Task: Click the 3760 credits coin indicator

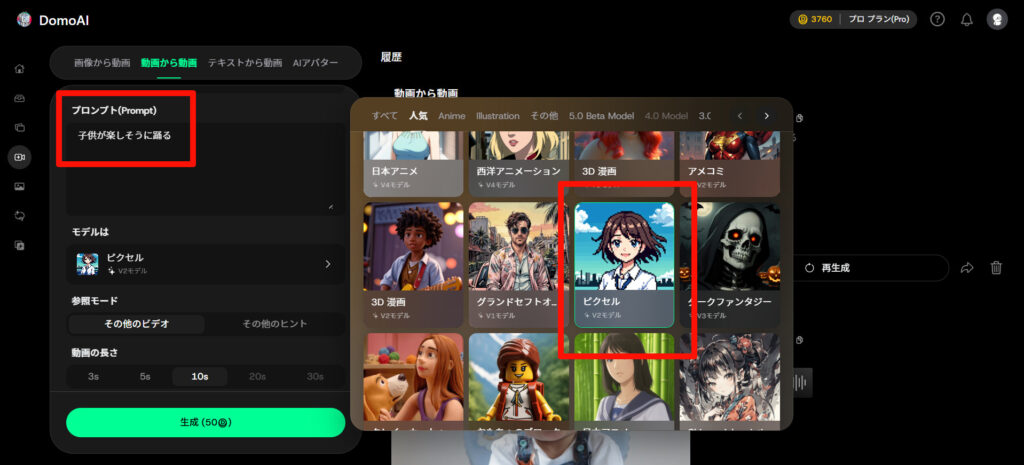Action: pos(816,20)
